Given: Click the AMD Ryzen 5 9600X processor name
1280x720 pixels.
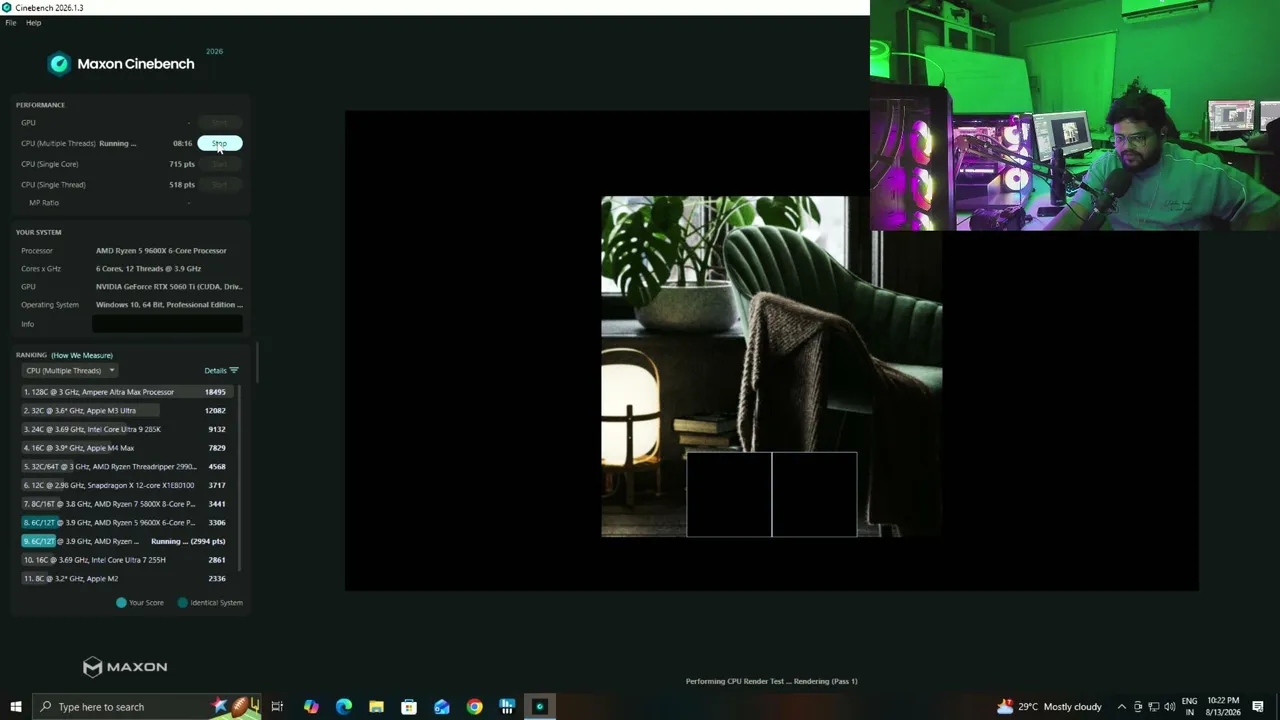Looking at the screenshot, I should point(161,251).
